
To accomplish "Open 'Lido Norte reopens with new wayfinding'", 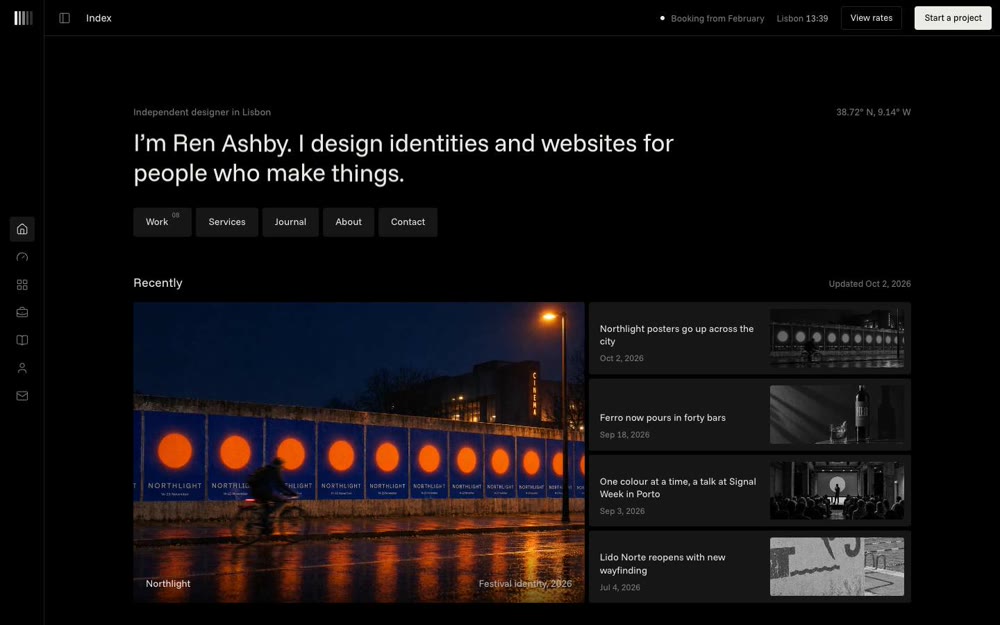I will point(663,564).
